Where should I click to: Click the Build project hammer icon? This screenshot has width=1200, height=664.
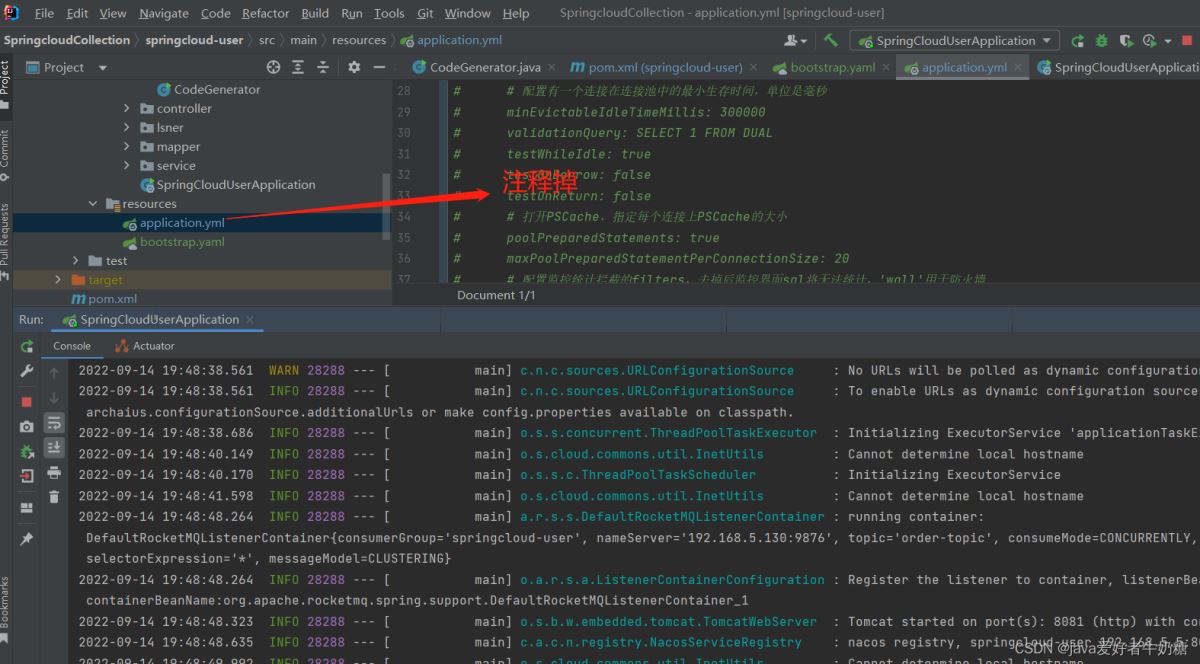pyautogui.click(x=831, y=41)
